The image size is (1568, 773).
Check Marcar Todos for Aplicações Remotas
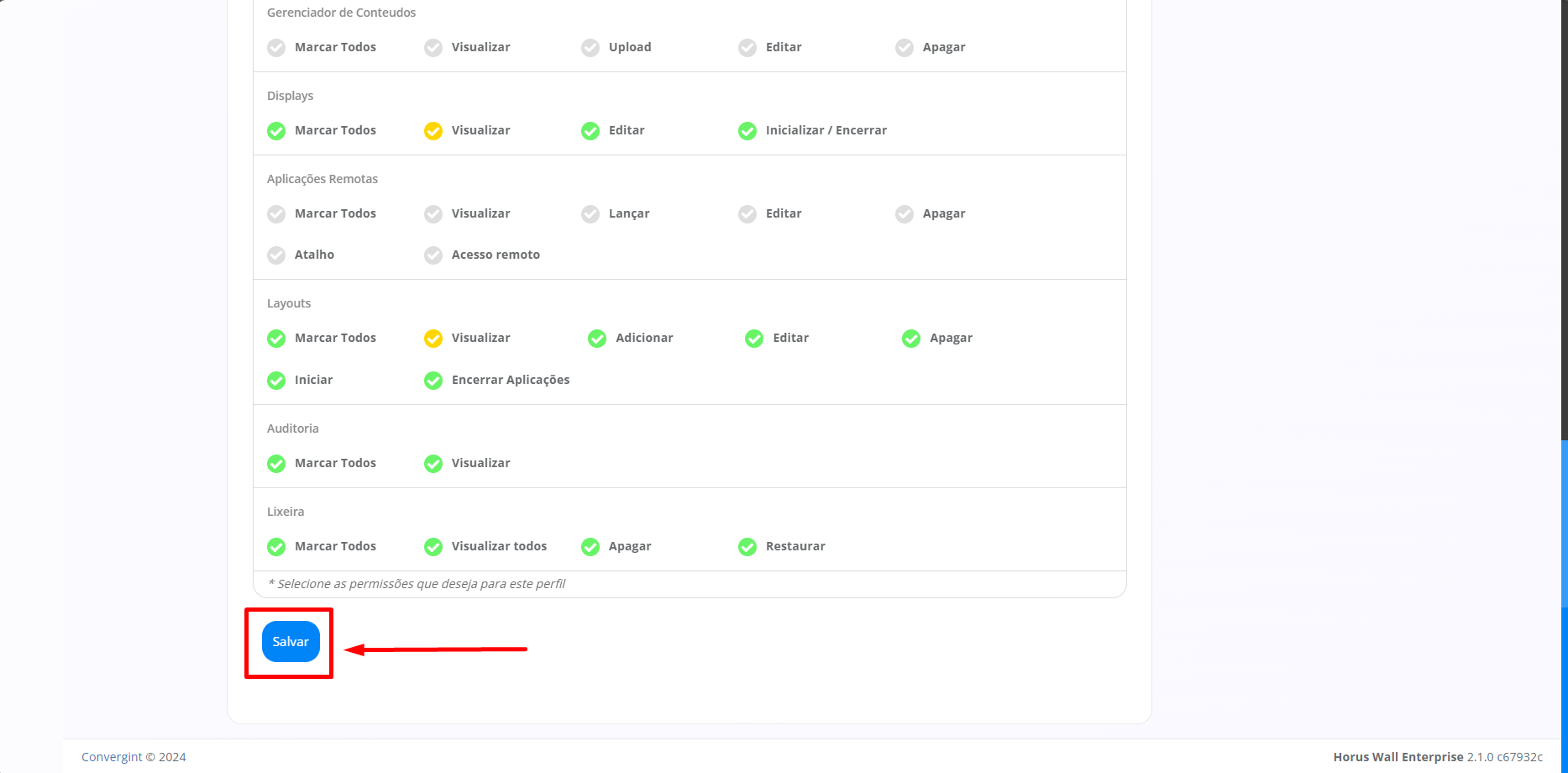276,213
